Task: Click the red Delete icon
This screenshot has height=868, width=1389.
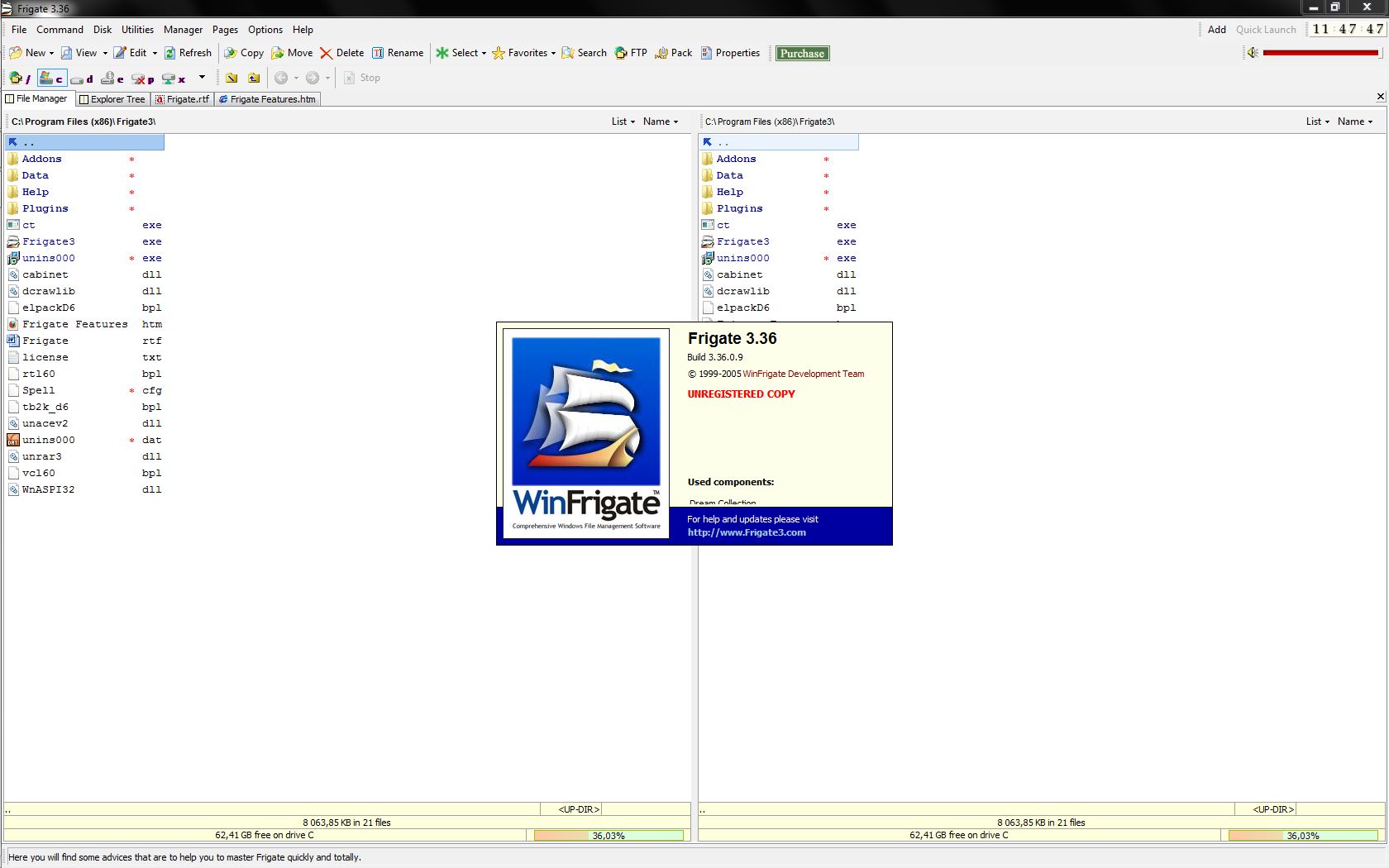Action: click(x=327, y=53)
